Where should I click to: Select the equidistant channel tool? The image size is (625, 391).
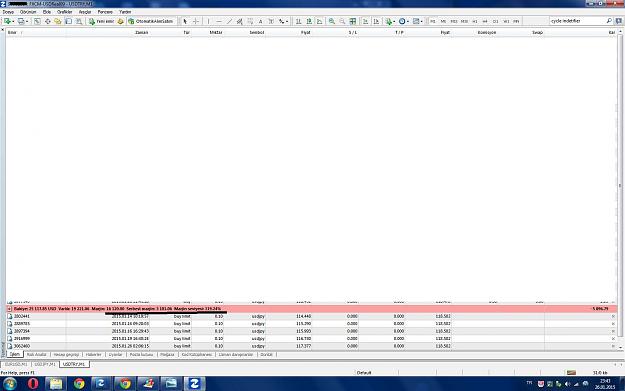coord(240,21)
